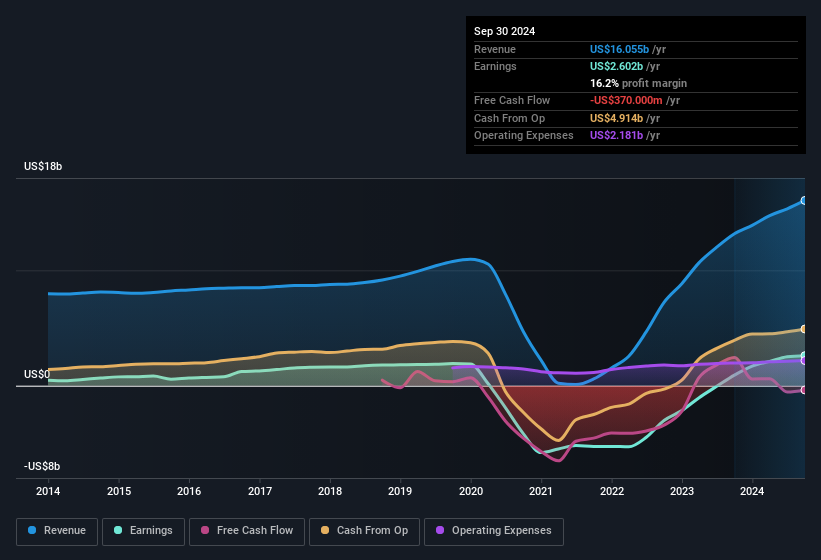The width and height of the screenshot is (821, 560).
Task: Click the 2014 x-axis label
Action: (x=48, y=491)
